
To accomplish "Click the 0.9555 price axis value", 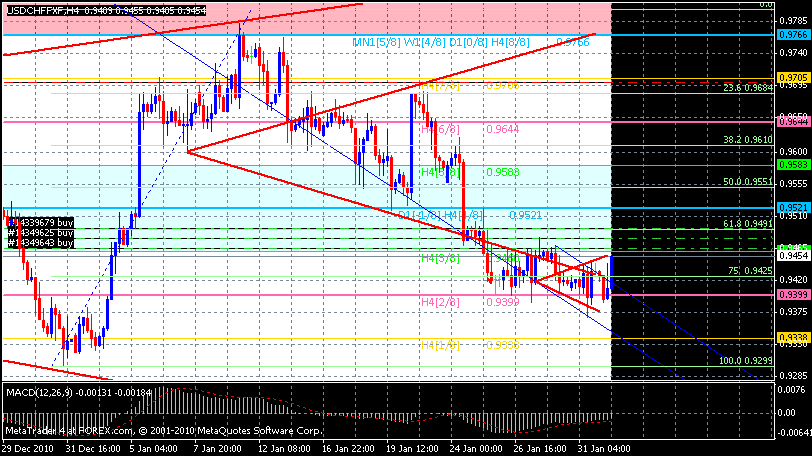I will click(x=793, y=184).
